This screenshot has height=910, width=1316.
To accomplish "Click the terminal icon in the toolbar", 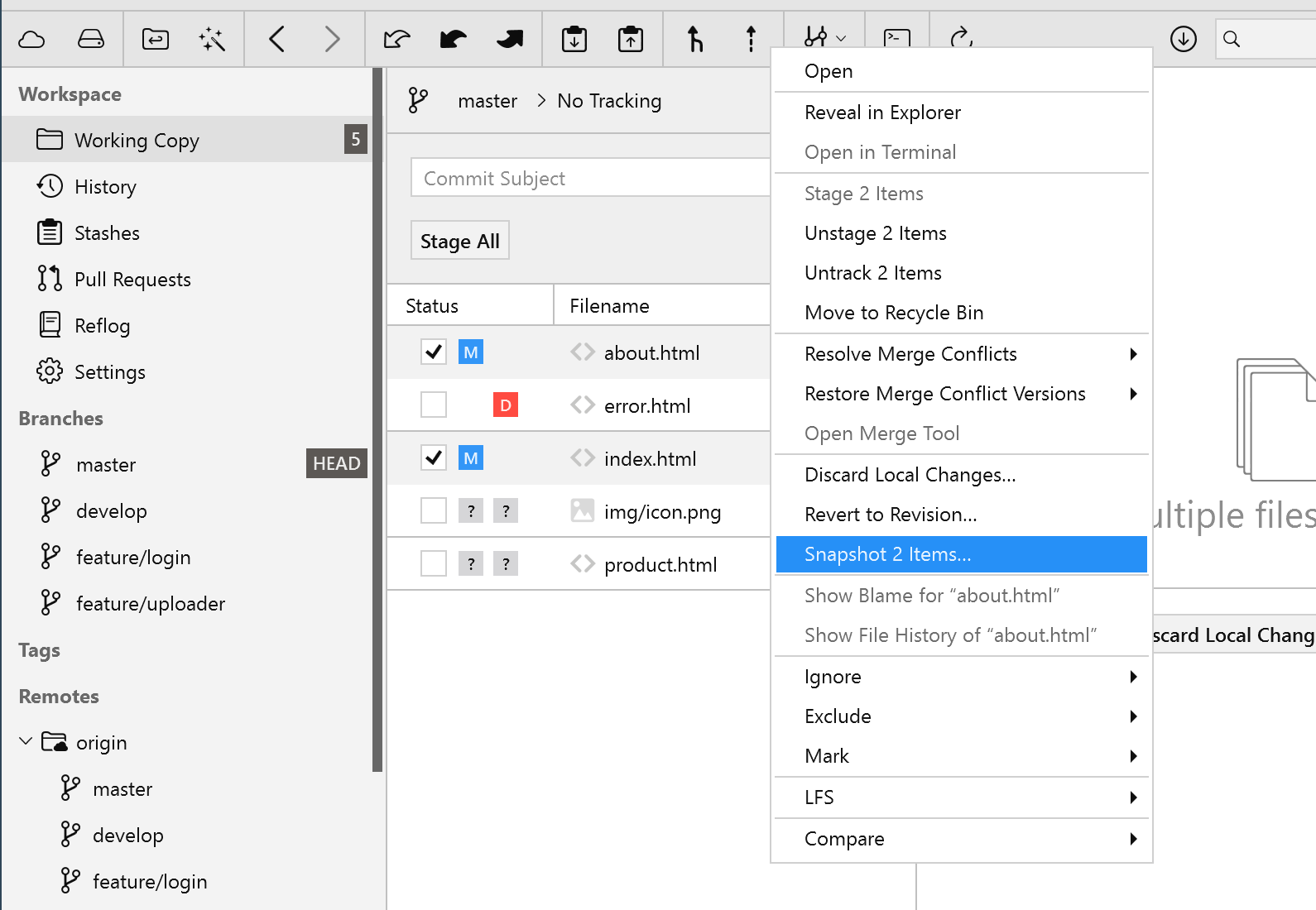I will point(897,38).
